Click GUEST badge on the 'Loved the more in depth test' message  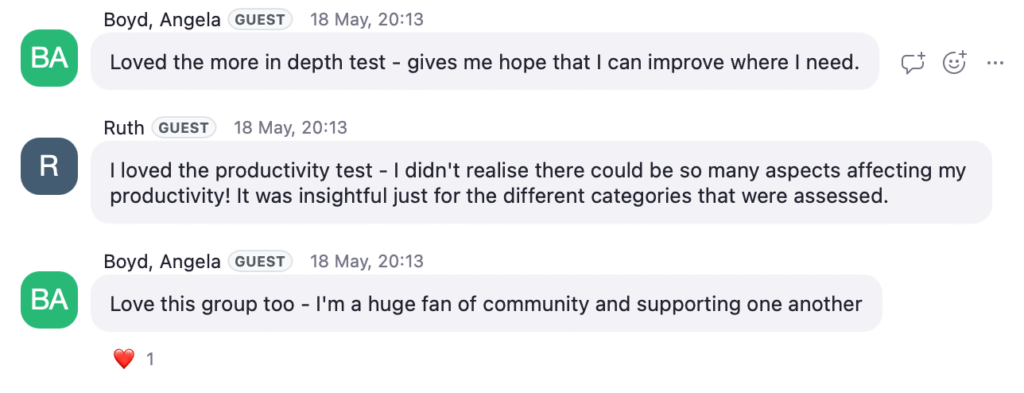tap(260, 20)
